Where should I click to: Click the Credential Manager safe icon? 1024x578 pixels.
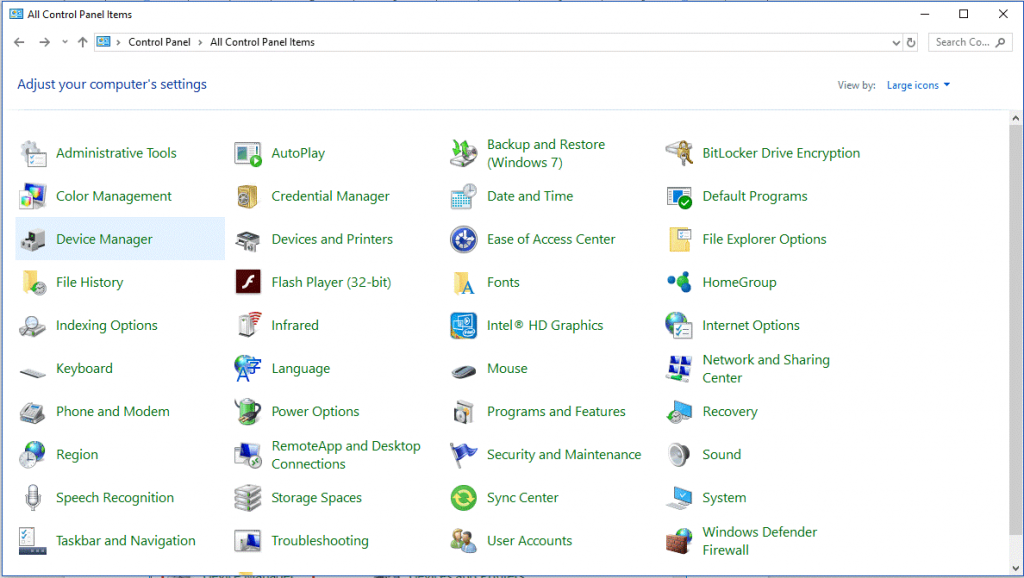248,197
